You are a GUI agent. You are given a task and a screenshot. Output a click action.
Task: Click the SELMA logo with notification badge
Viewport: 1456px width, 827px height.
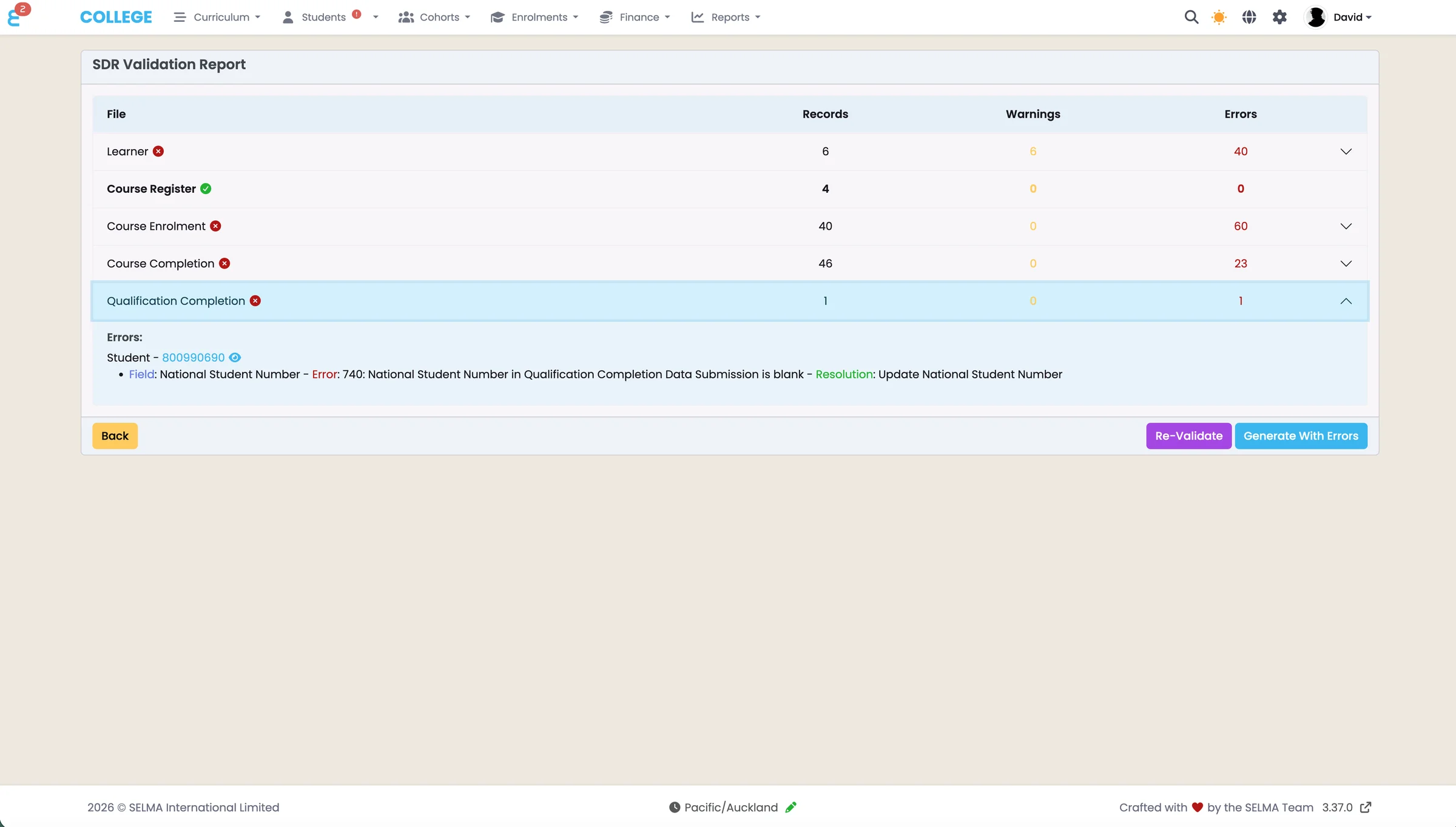[18, 15]
